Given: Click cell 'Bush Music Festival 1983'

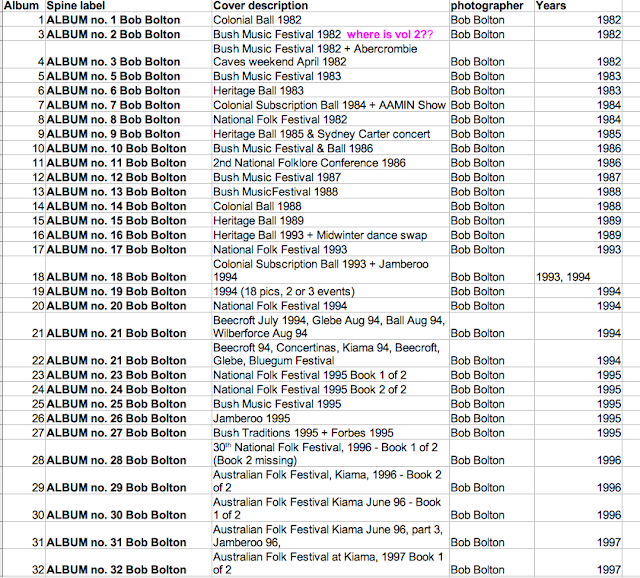Looking at the screenshot, I should (330, 76).
